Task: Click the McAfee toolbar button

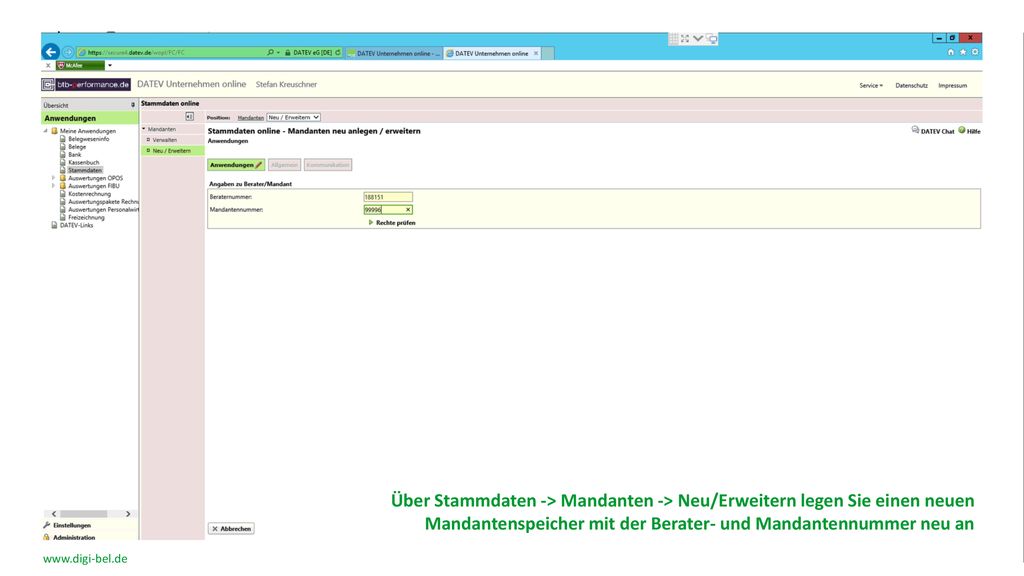Action: pyautogui.click(x=80, y=65)
